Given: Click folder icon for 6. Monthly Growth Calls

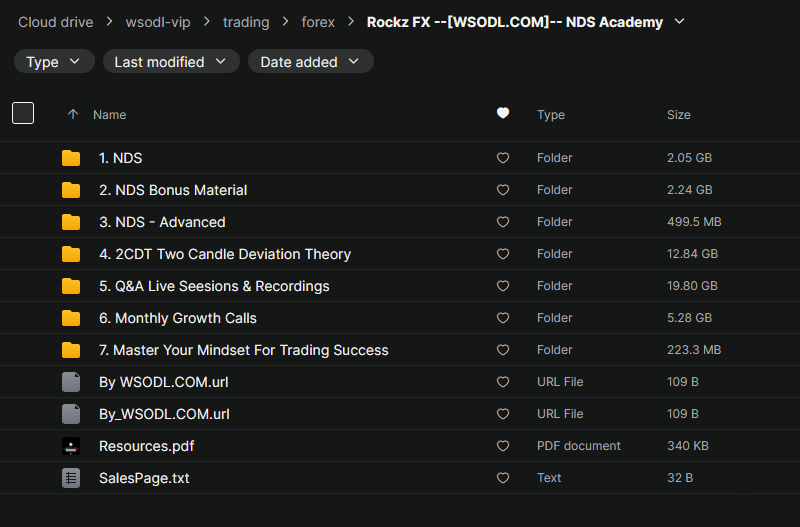Looking at the screenshot, I should click(x=71, y=318).
